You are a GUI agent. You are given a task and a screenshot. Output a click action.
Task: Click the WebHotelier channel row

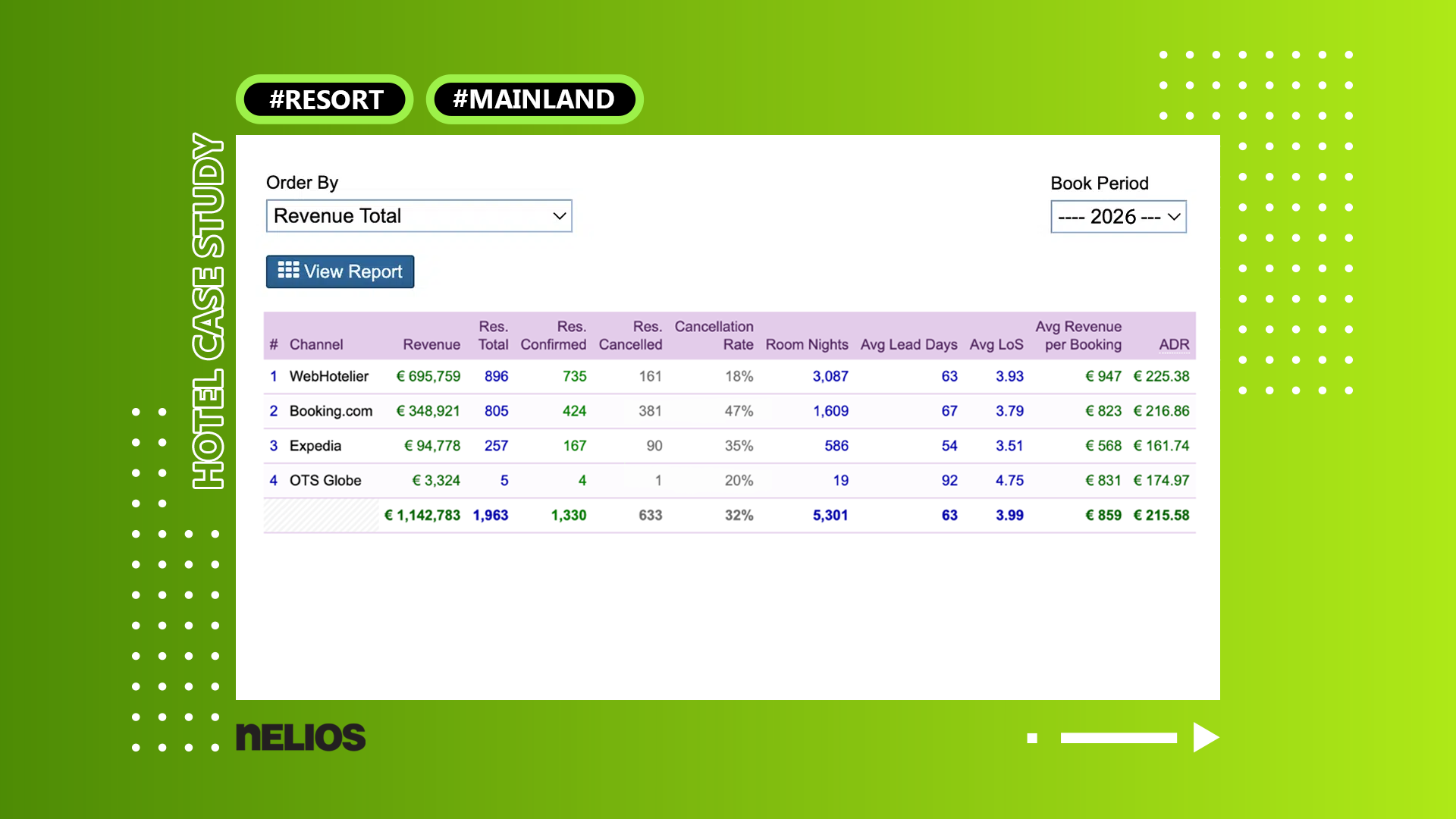(x=730, y=376)
